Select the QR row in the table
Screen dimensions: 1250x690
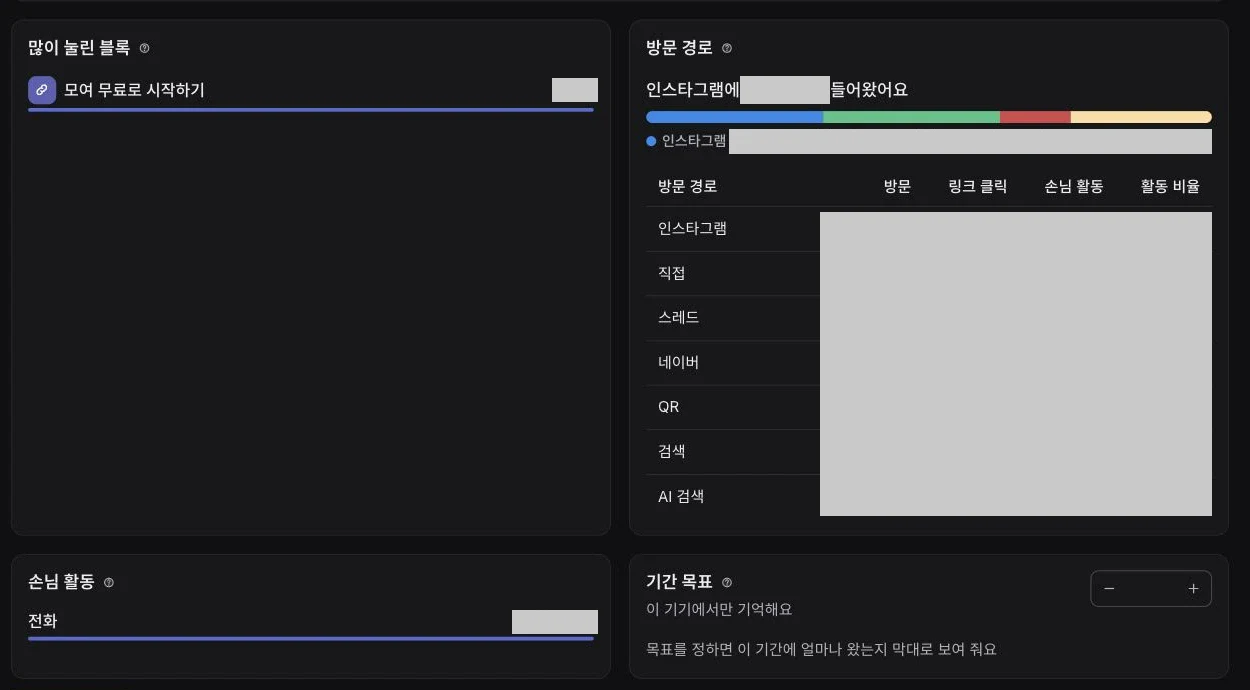[x=929, y=407]
